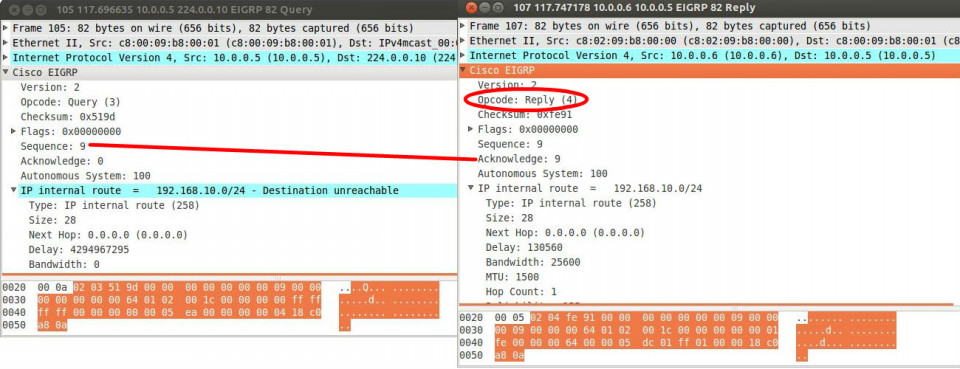Select Internet Protocol Version 4 row in Reply window
960x369 pixels.
[x=709, y=55]
